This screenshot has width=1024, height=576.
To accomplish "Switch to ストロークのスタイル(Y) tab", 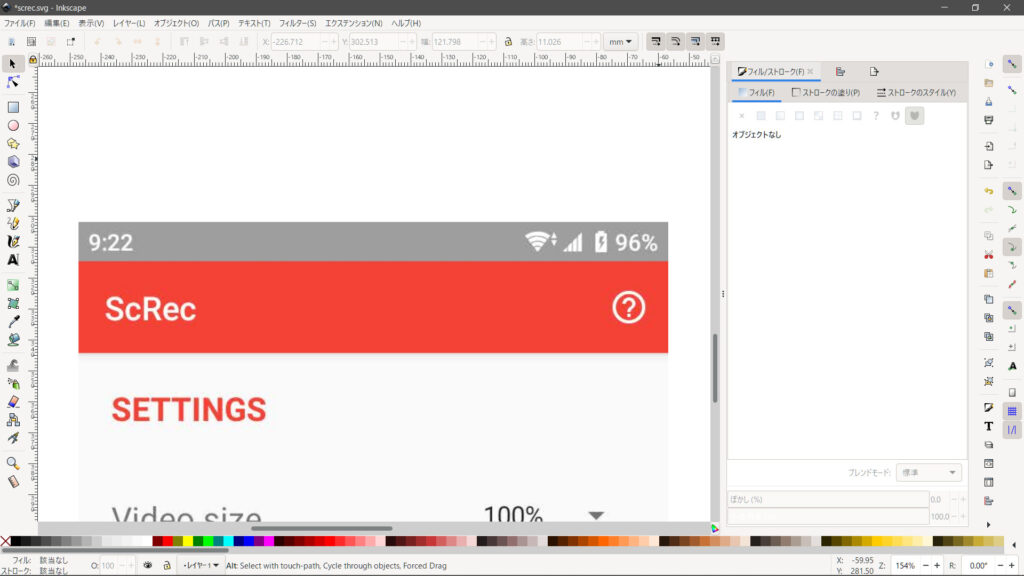I will click(x=916, y=93).
